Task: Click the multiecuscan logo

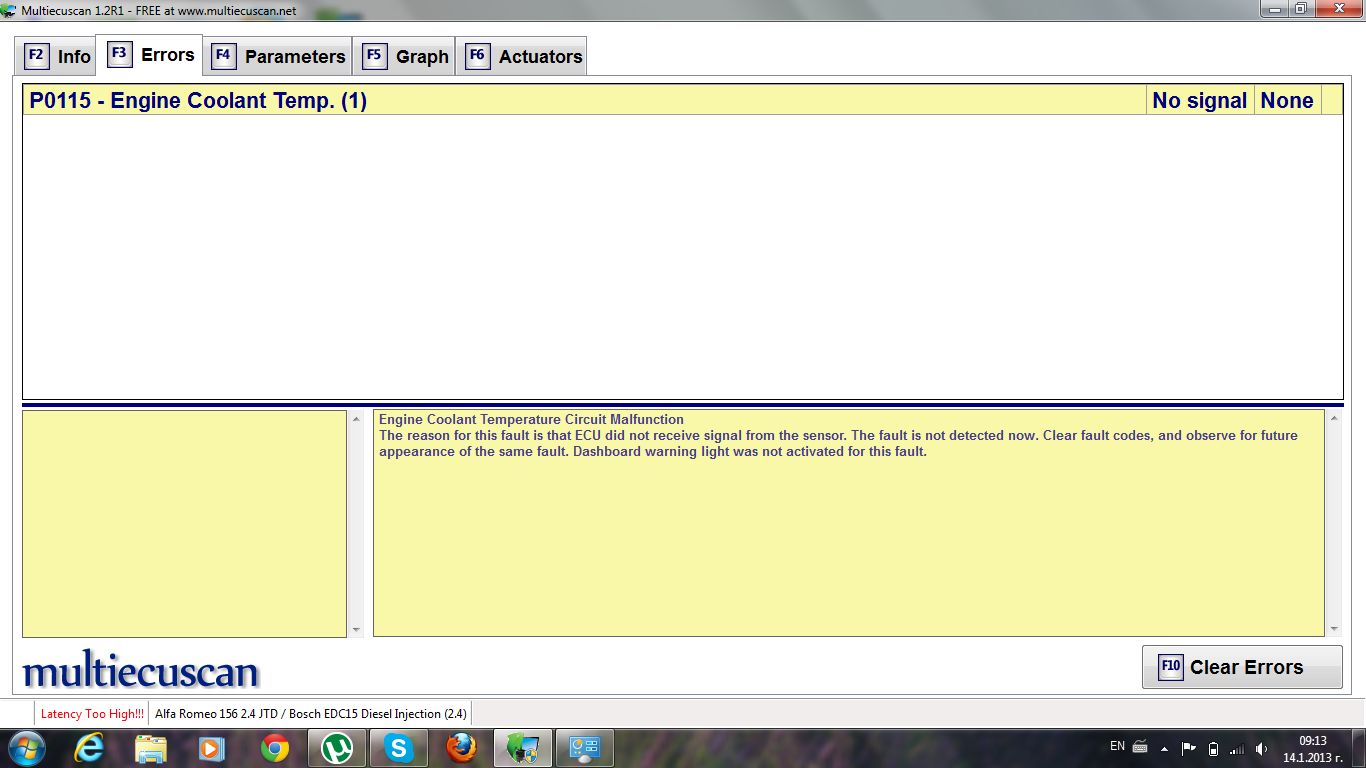Action: click(140, 671)
